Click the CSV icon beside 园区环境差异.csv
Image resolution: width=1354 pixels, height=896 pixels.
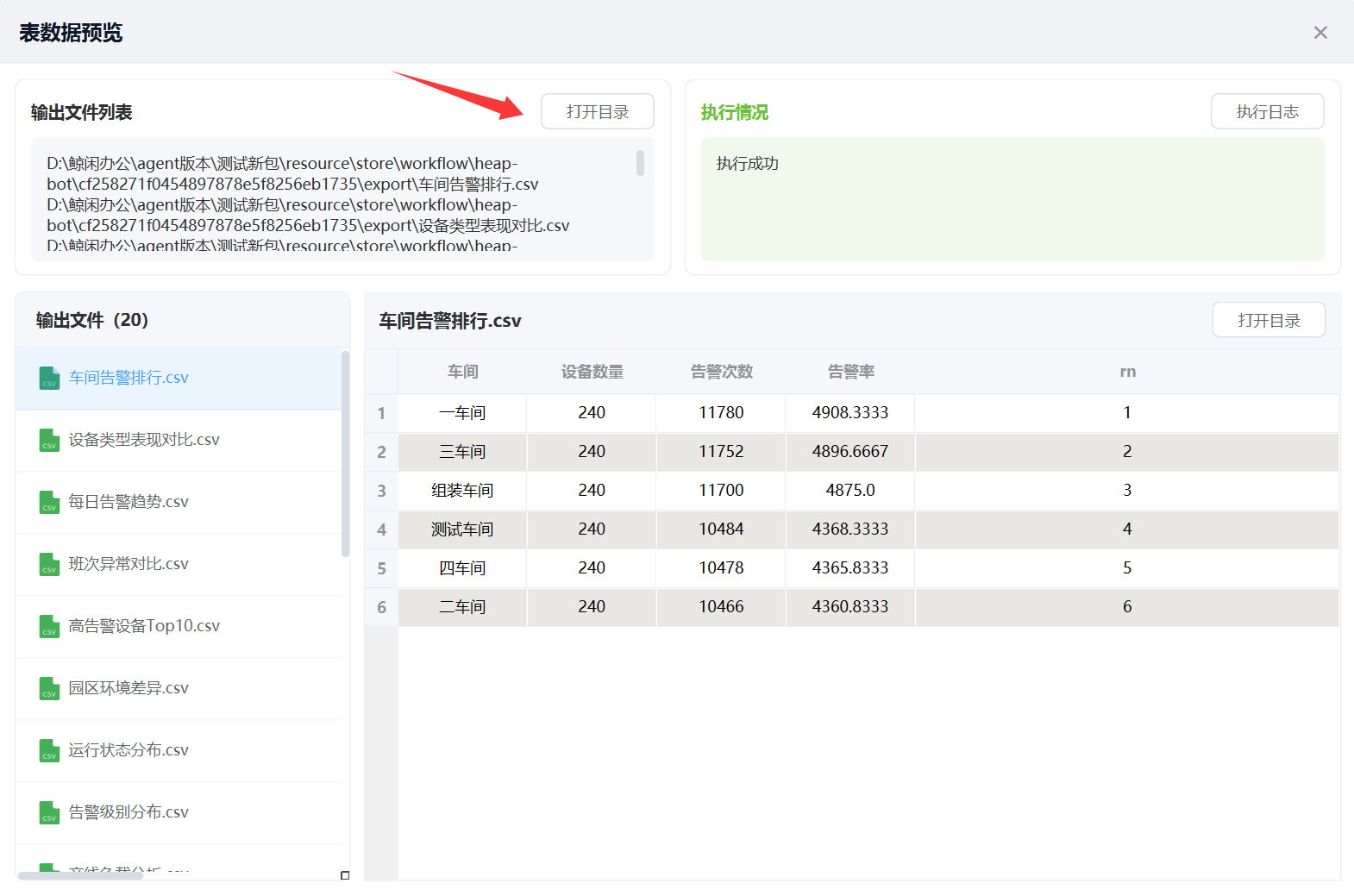click(x=49, y=689)
